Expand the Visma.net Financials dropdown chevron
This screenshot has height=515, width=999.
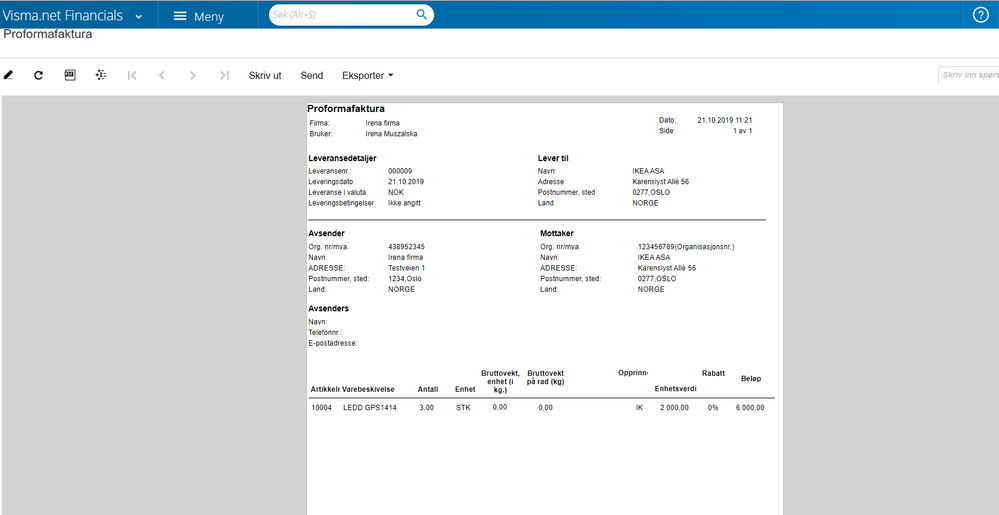pos(139,17)
